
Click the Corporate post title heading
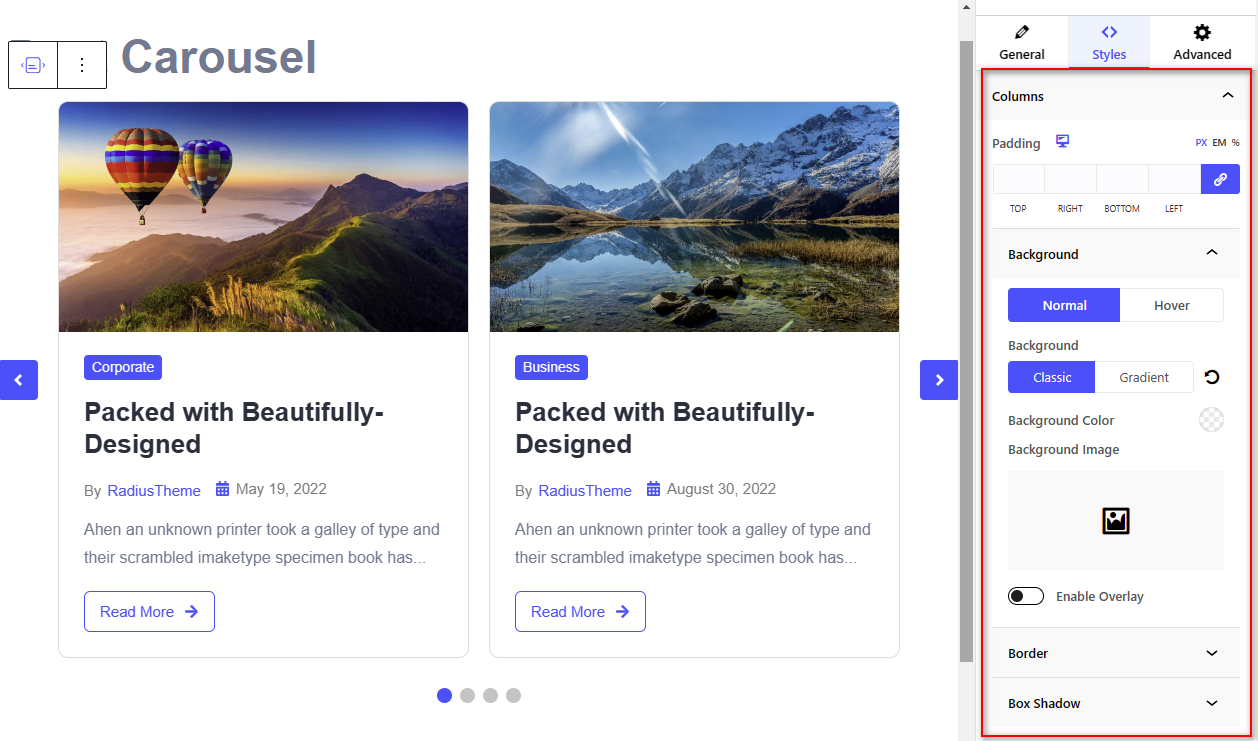[234, 428]
